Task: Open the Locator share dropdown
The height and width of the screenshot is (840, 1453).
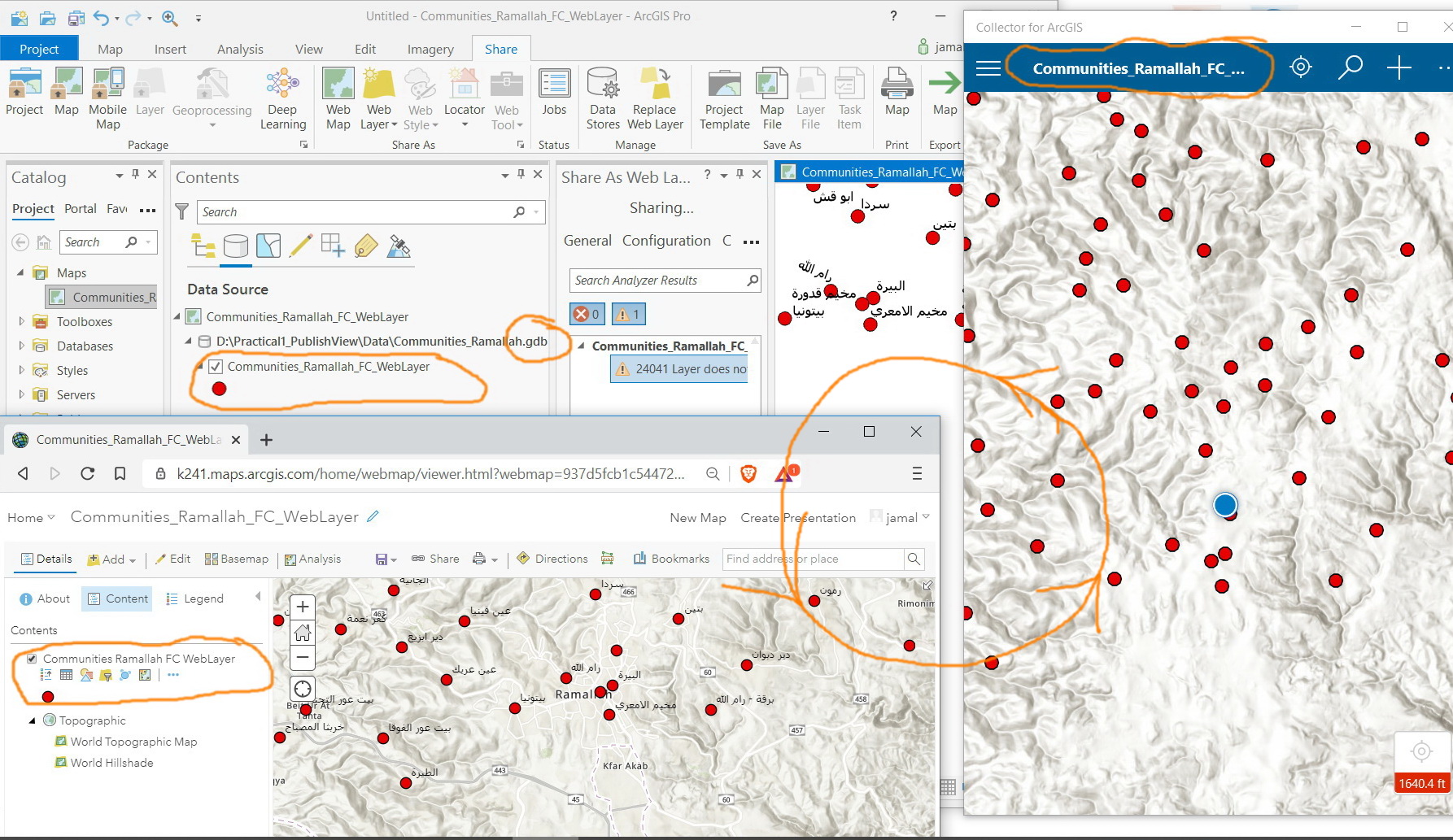Action: [x=465, y=99]
